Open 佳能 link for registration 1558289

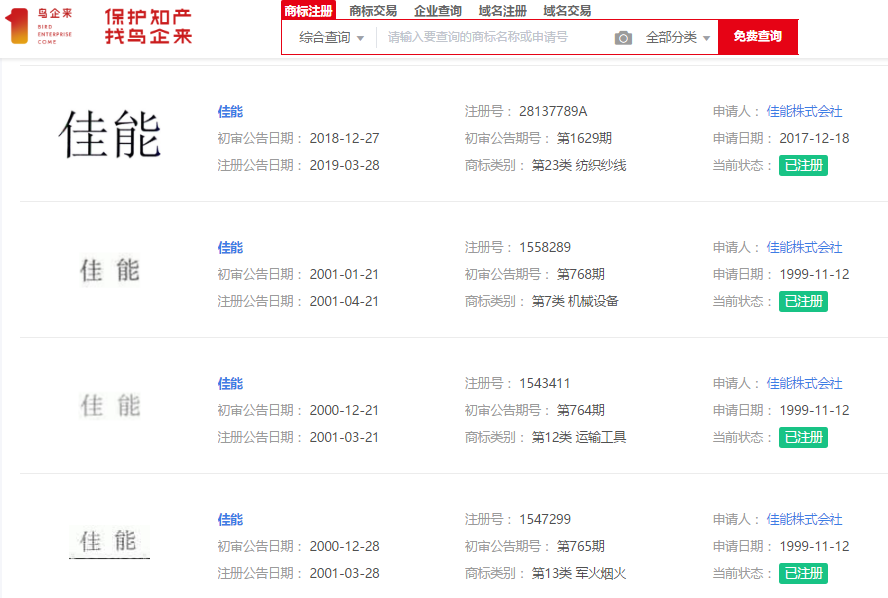point(230,247)
